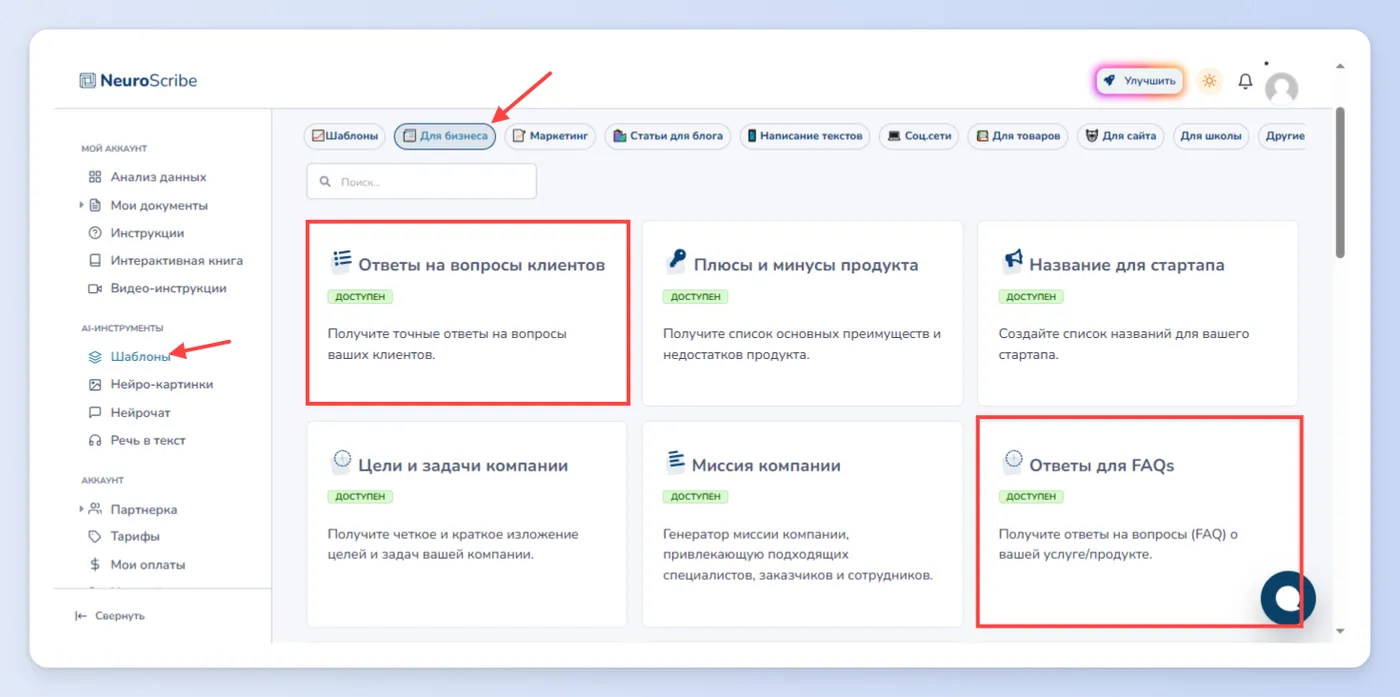Click the Поиск search field
Image resolution: width=1400 pixels, height=697 pixels.
coord(421,182)
